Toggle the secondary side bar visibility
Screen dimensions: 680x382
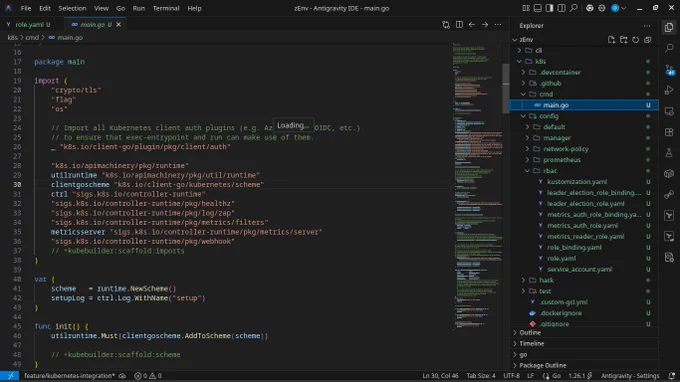pos(561,8)
